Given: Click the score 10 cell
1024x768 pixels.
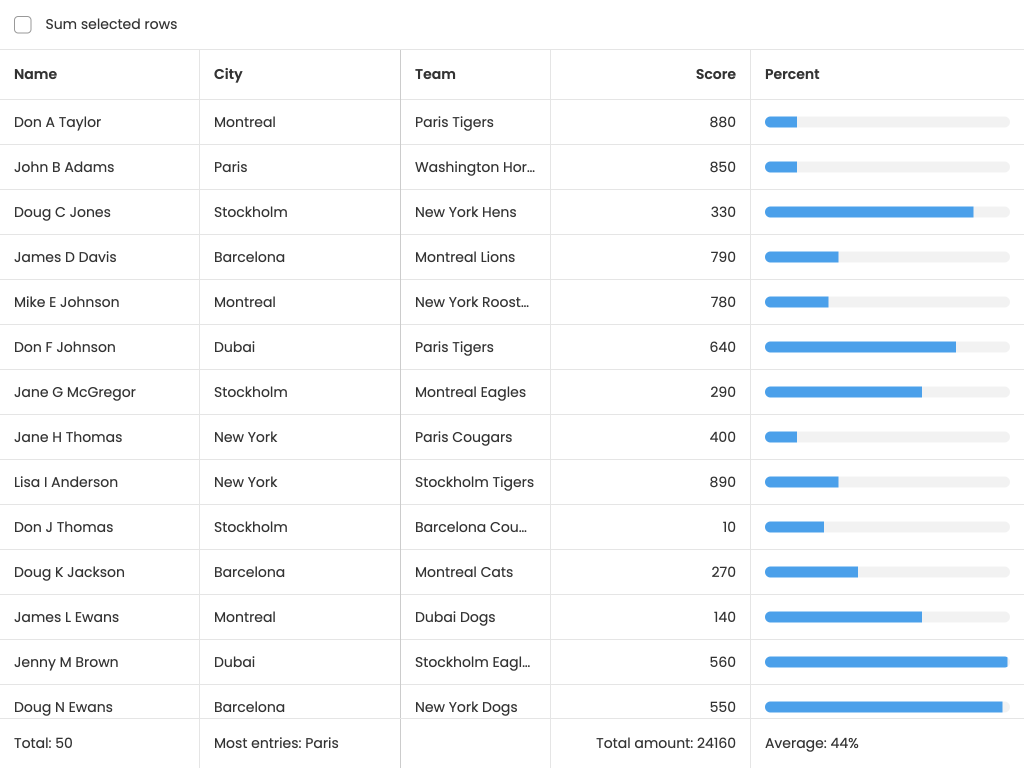Looking at the screenshot, I should point(728,527).
